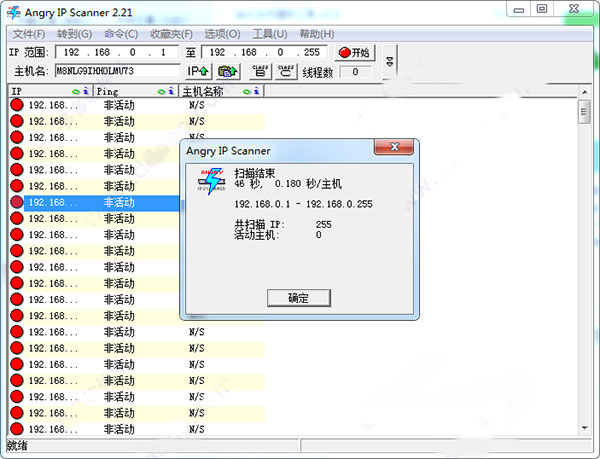This screenshot has width=600, height=459.
Task: Select the Class B range button
Action: click(260, 71)
